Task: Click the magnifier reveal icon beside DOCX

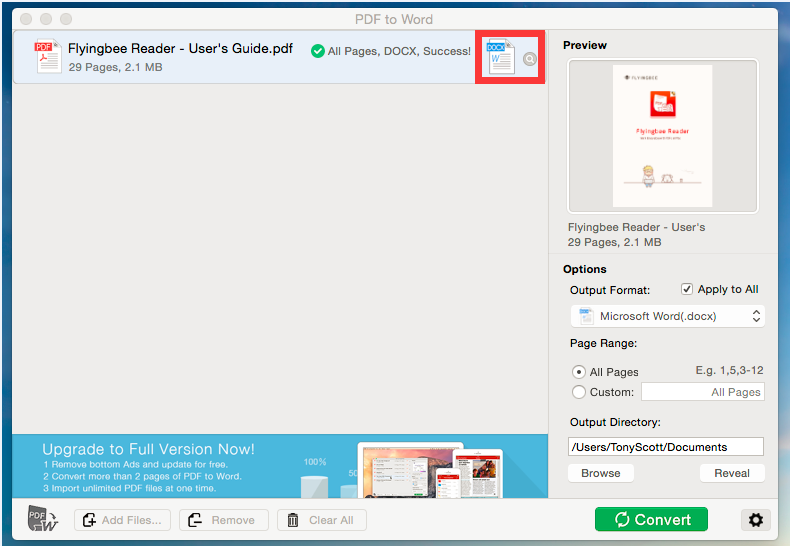Action: pos(530,59)
